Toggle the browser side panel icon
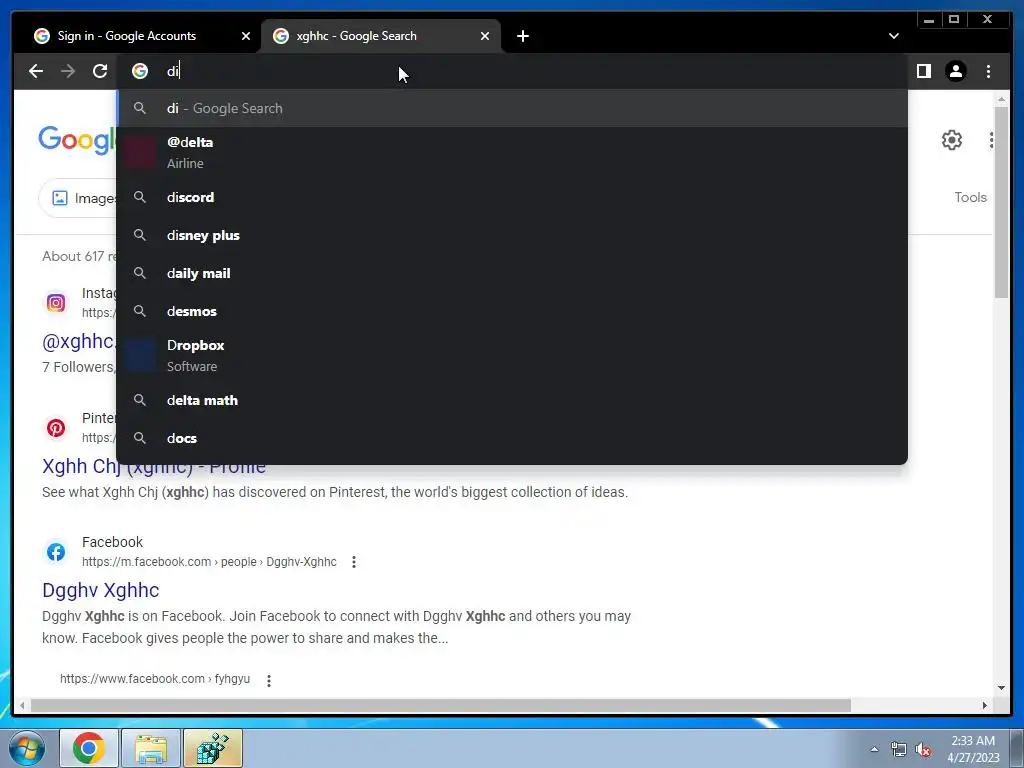Screen dimensions: 1024x768 (x=923, y=71)
